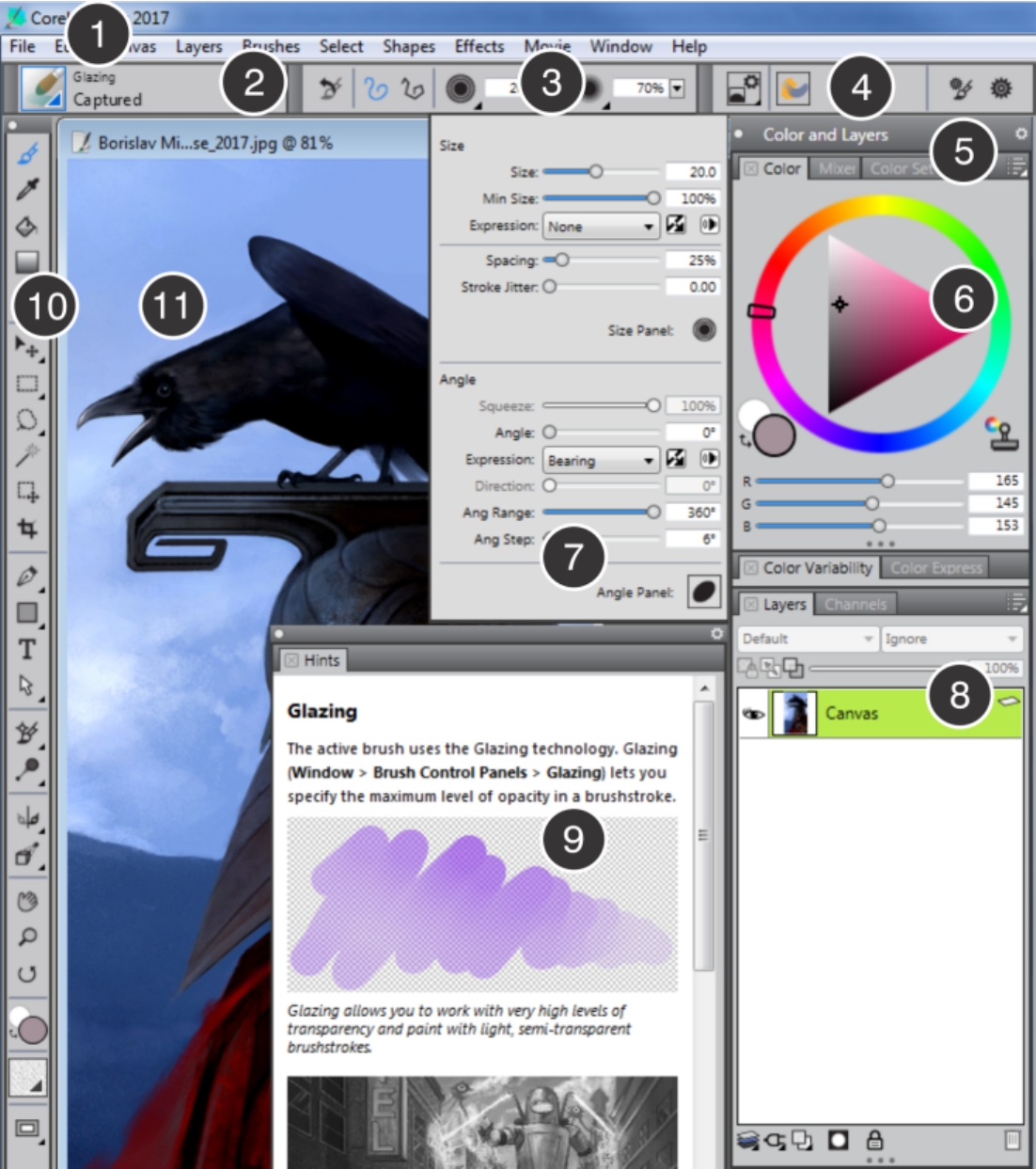The height and width of the screenshot is (1169, 1036).
Task: Click the Spacing slider
Action: (601, 260)
